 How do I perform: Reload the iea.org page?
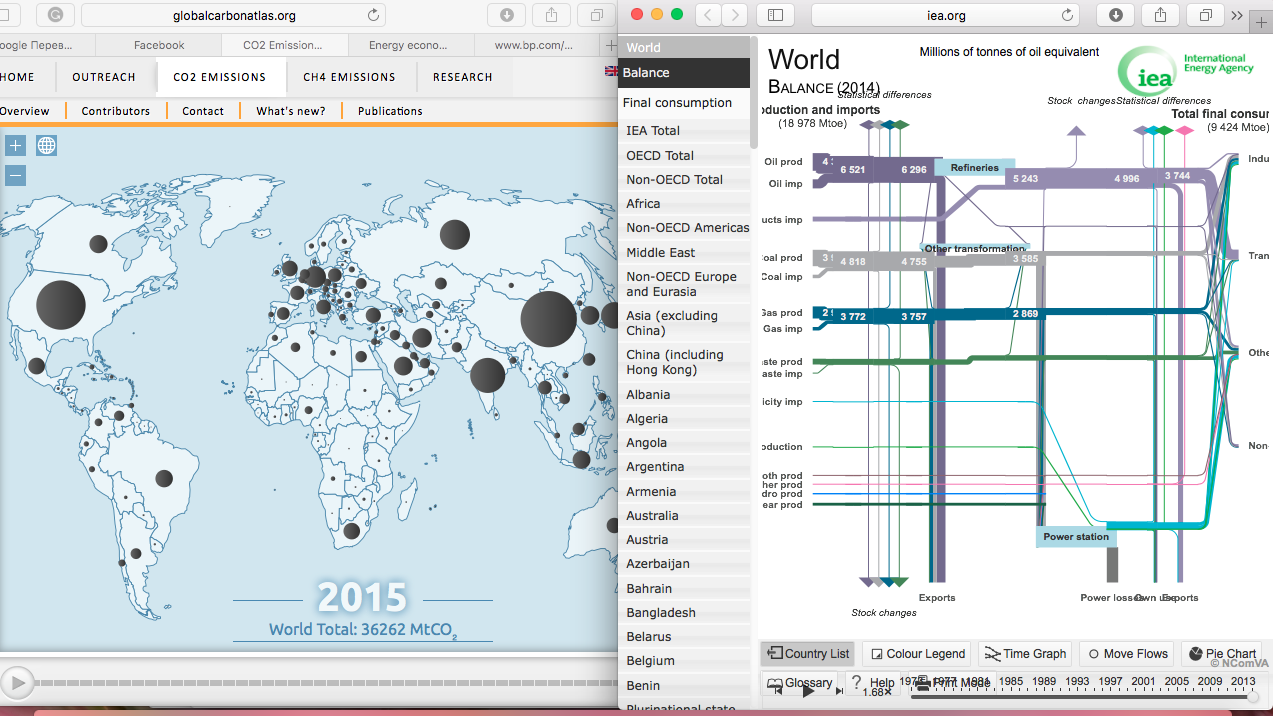(1068, 15)
